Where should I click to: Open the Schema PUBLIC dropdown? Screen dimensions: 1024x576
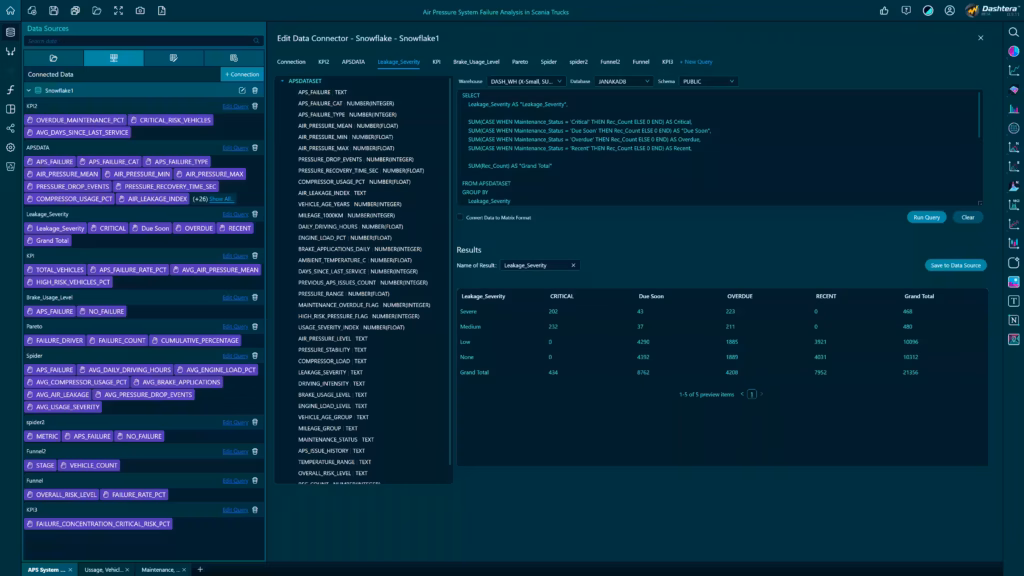[707, 81]
